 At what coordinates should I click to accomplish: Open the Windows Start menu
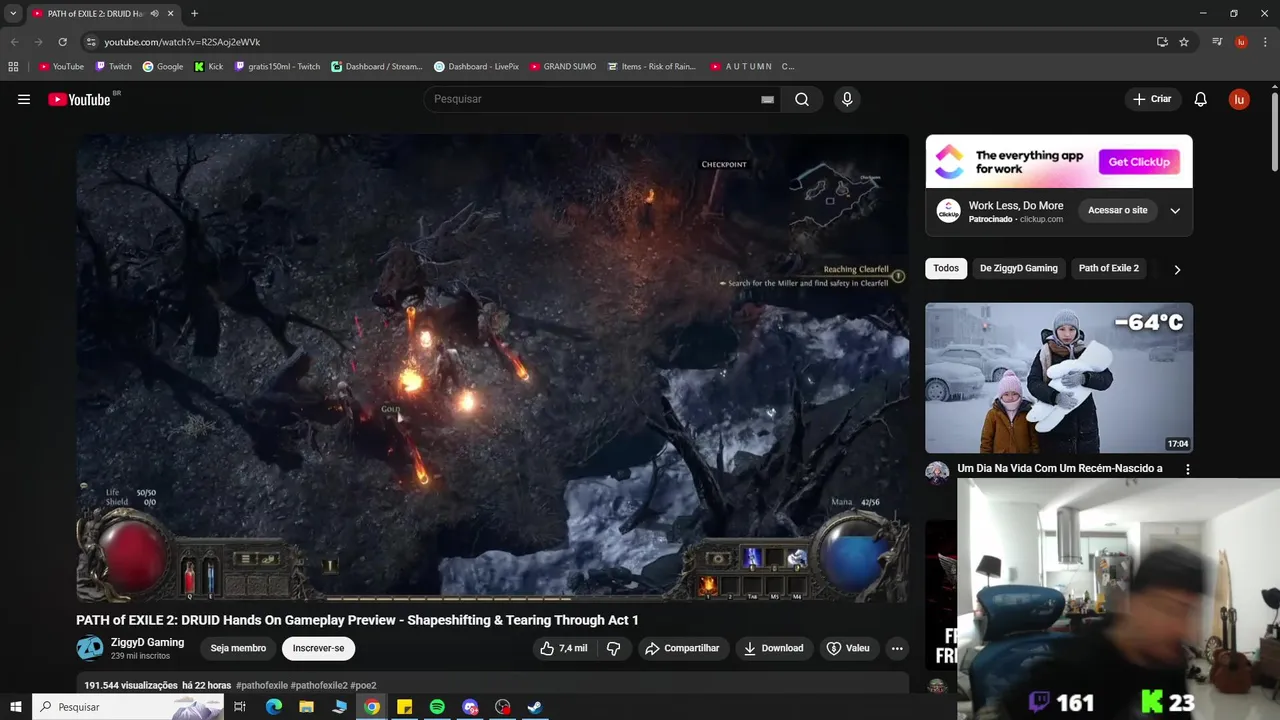click(15, 707)
